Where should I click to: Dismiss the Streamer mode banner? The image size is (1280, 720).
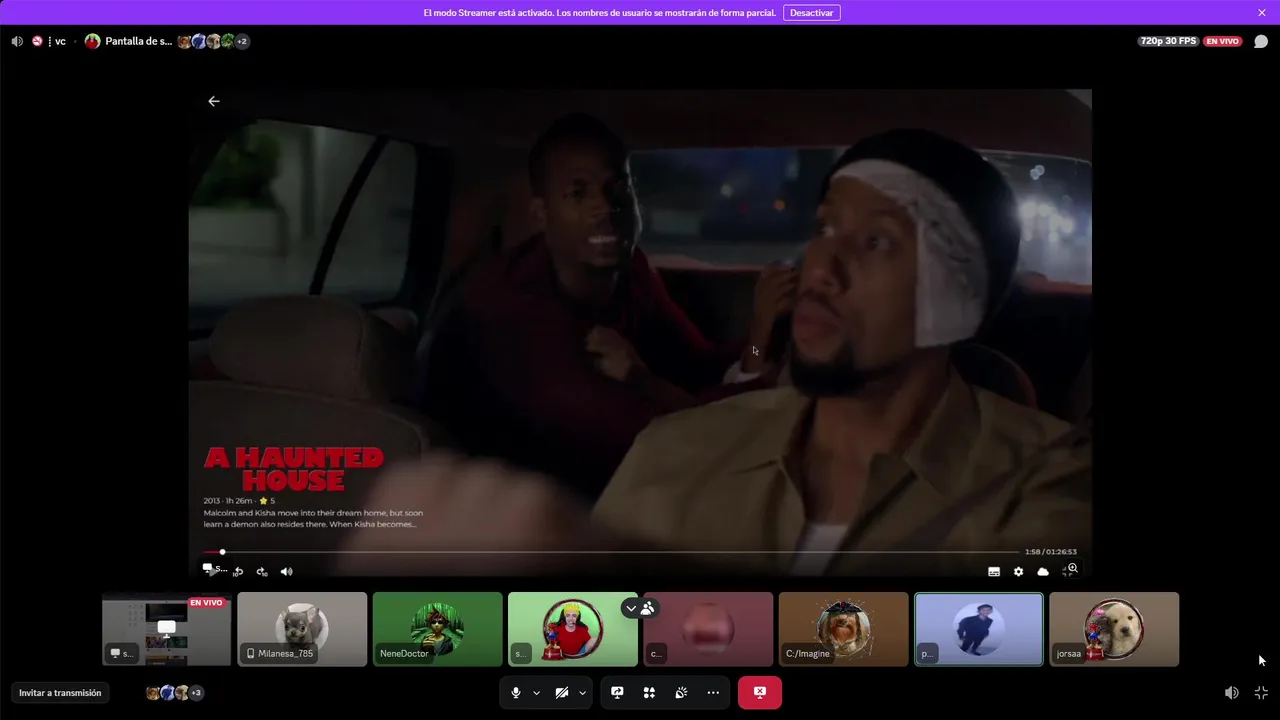coord(1261,13)
